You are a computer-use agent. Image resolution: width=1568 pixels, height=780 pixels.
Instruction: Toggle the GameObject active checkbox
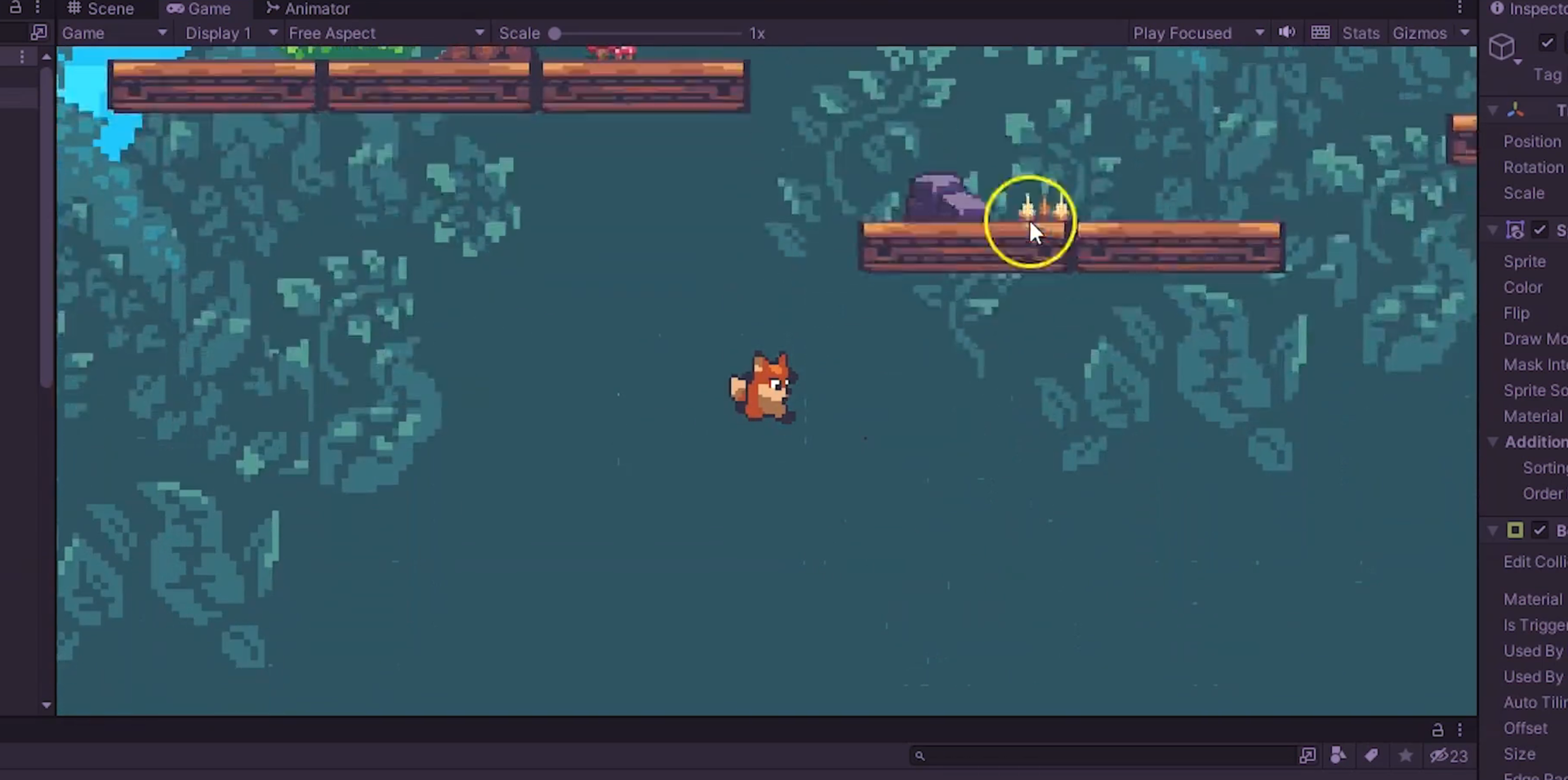coord(1547,42)
